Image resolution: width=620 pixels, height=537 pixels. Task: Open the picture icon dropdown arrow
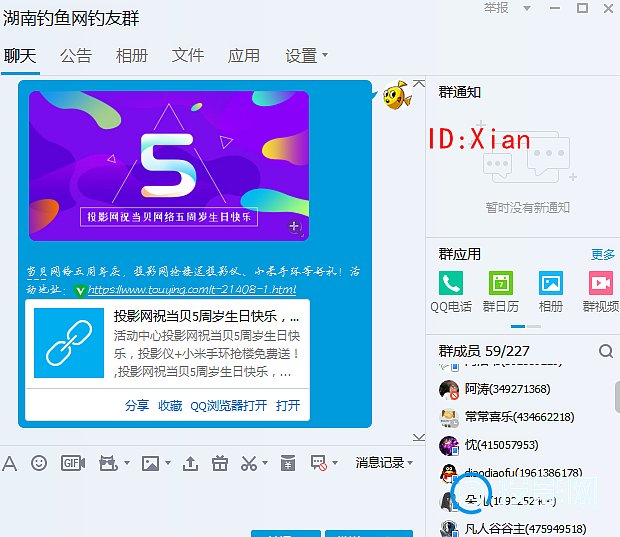[x=168, y=463]
